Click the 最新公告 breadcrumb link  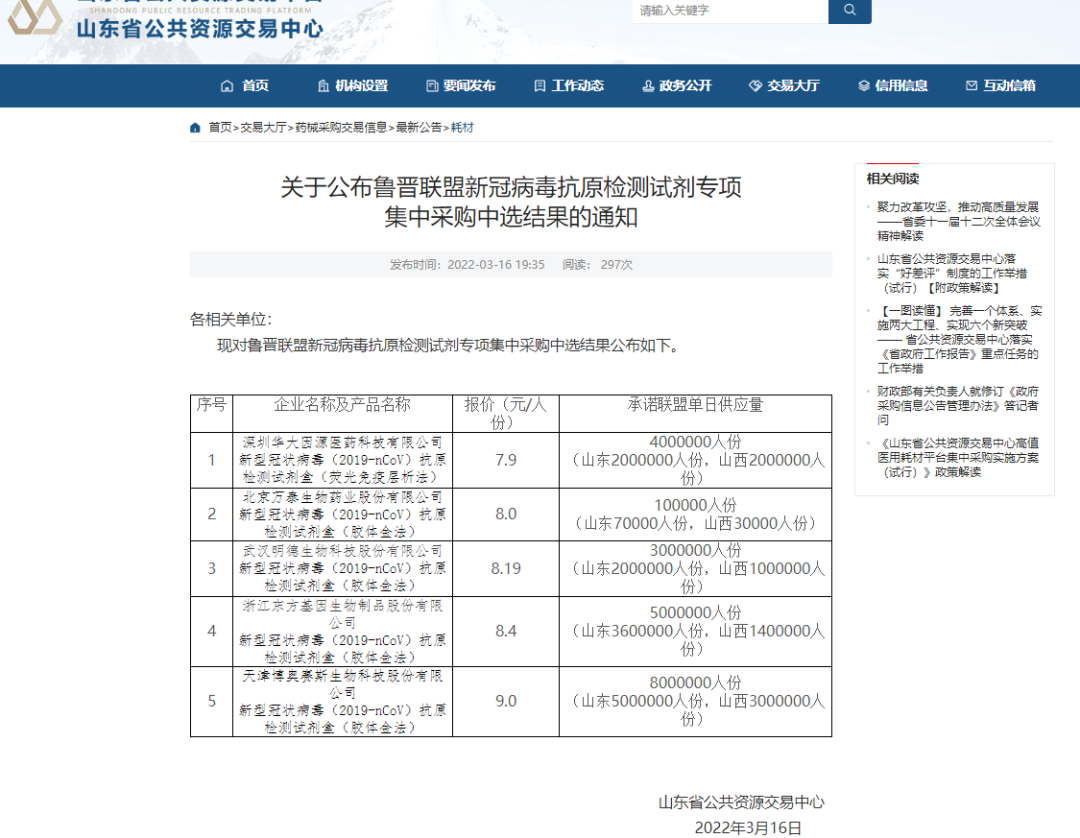coord(419,127)
